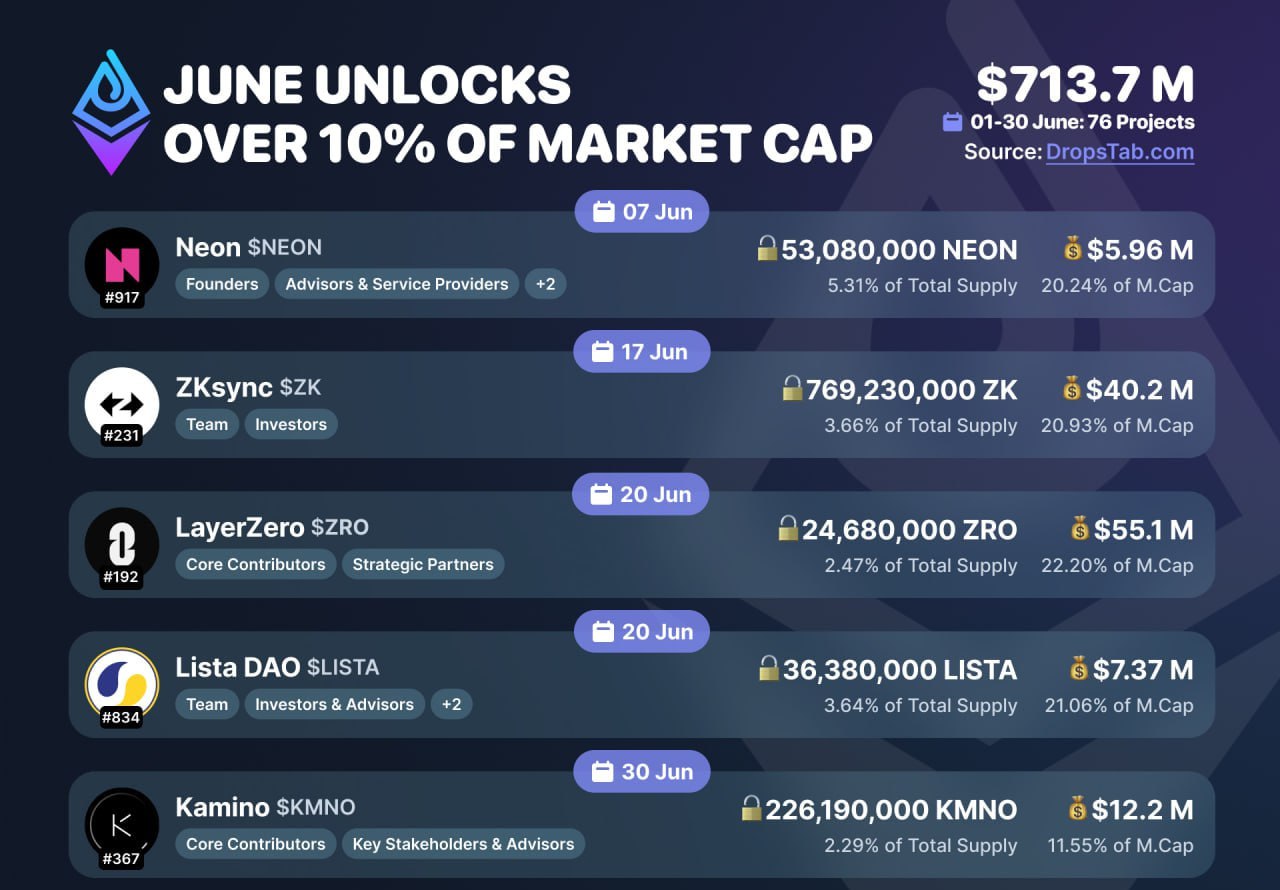
Task: Select the 17 Jun date badge
Action: [x=641, y=352]
